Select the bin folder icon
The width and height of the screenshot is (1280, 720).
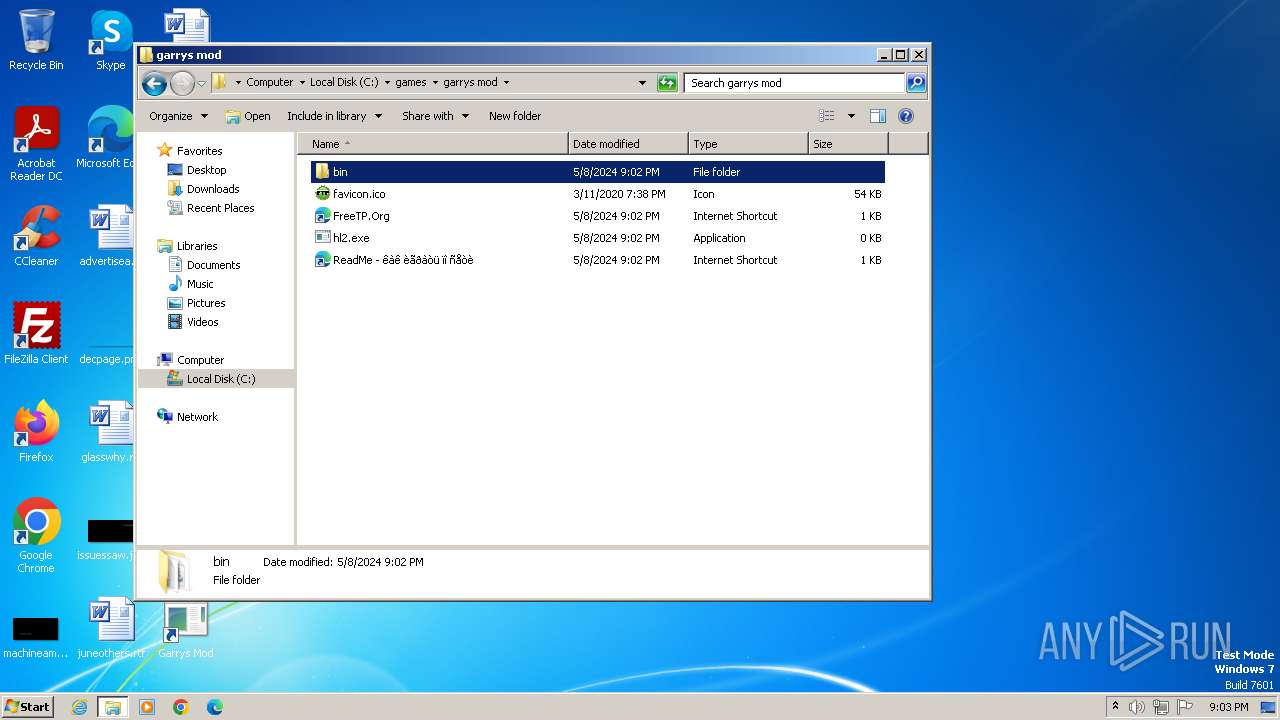(322, 172)
